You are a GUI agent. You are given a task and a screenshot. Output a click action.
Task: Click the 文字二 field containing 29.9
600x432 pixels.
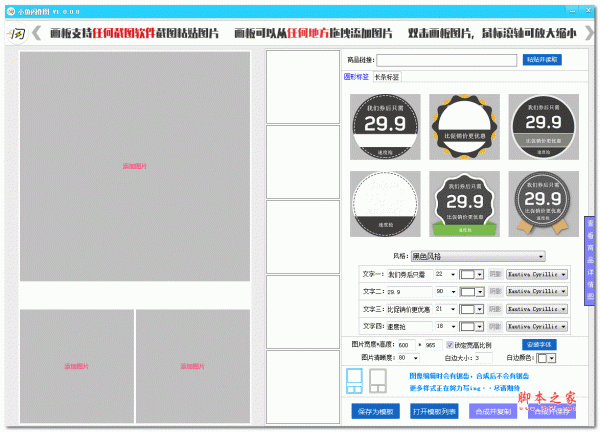click(410, 292)
